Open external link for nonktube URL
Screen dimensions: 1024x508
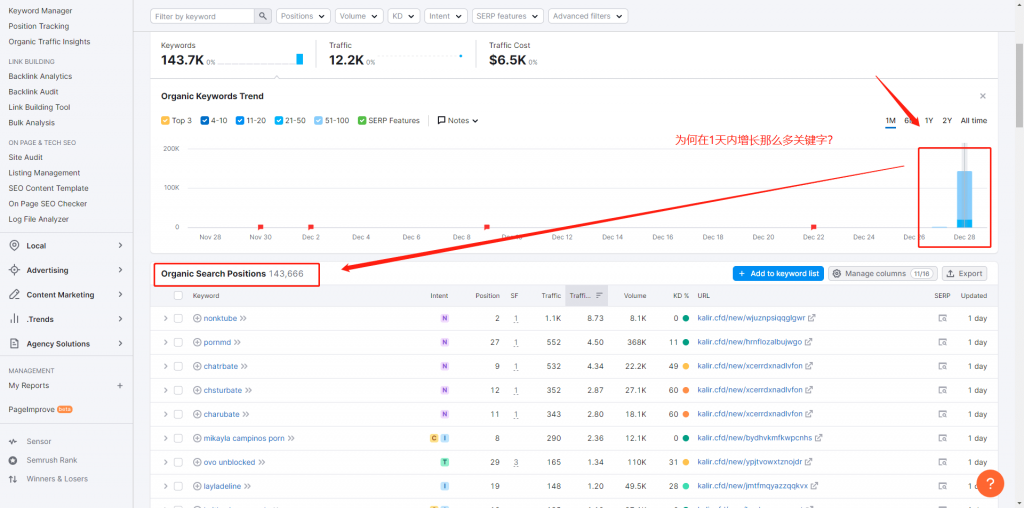pos(812,318)
